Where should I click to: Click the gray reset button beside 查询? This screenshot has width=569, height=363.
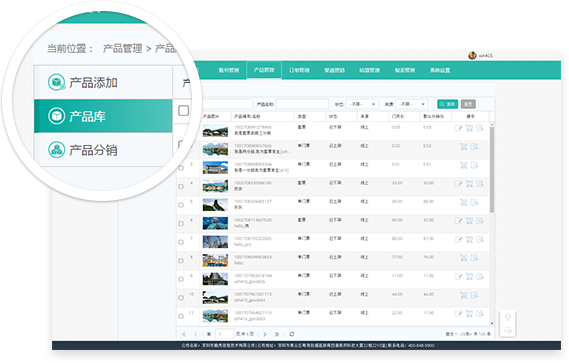click(x=468, y=104)
